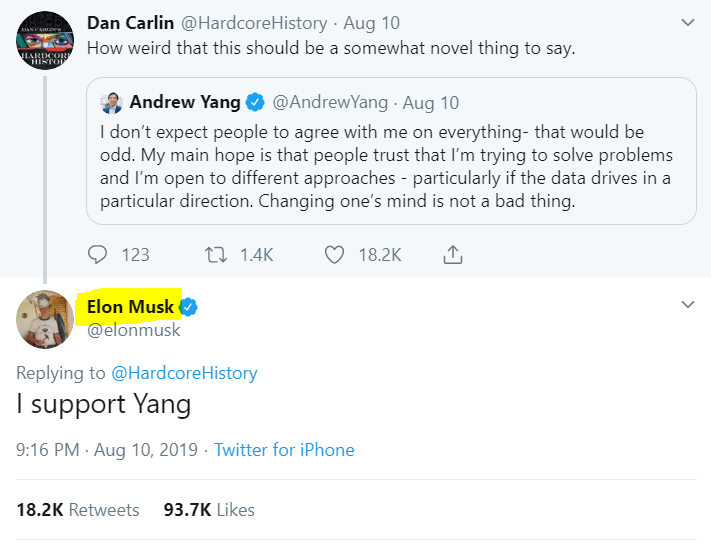This screenshot has width=711, height=548.
Task: Click the 9:16 PM Aug 10, 2019 timestamp
Action: [x=107, y=450]
